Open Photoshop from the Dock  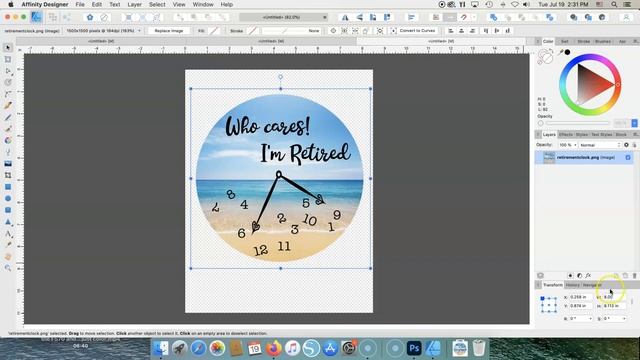coord(414,348)
